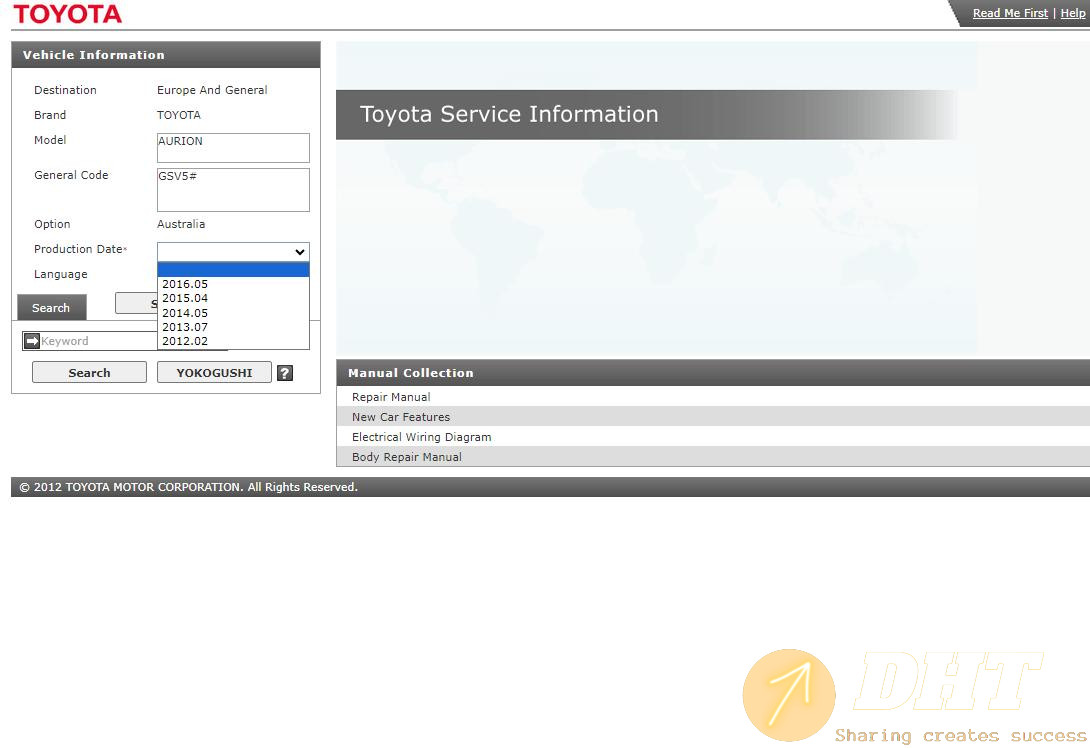
Task: Click the Production Date label
Action: (79, 249)
